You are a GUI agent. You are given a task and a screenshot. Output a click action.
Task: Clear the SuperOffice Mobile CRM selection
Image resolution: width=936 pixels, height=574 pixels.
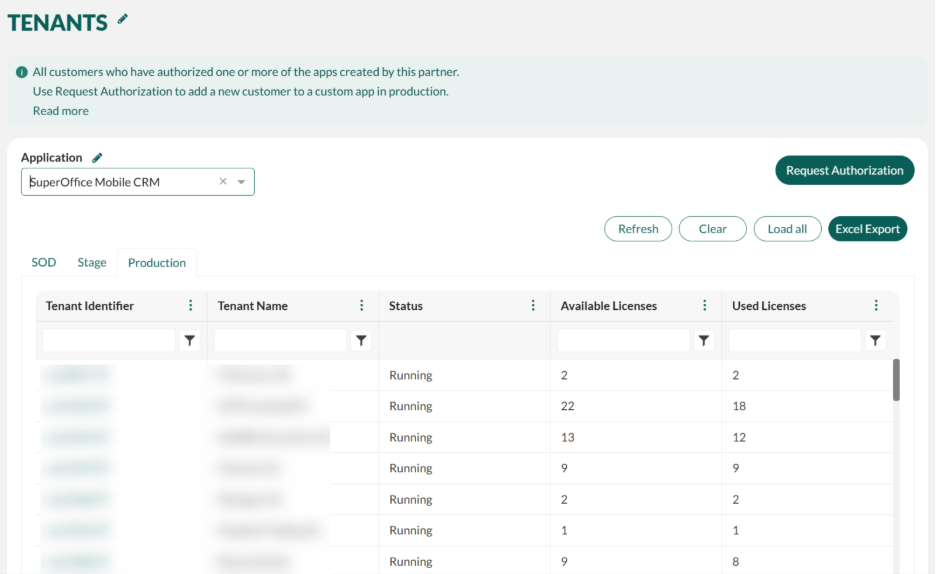(223, 182)
